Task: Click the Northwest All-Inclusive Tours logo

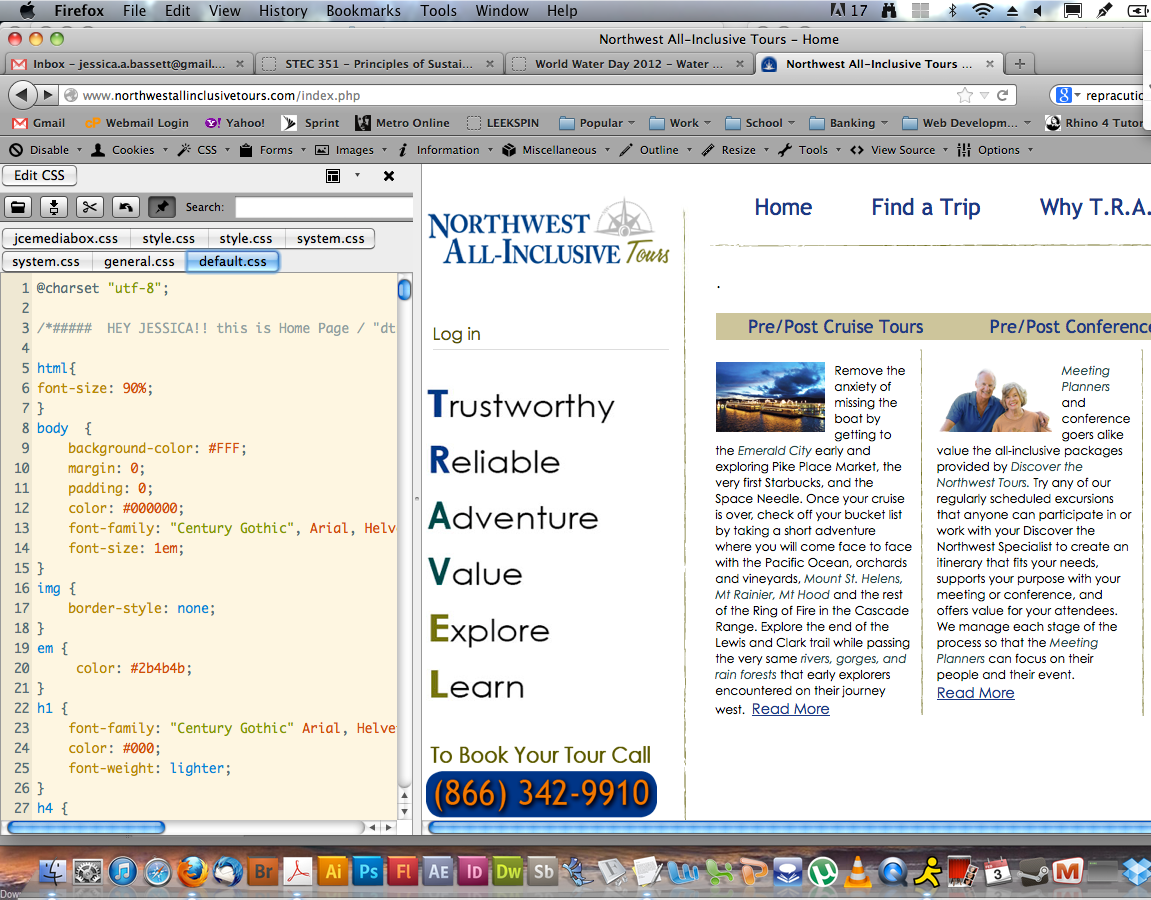Action: point(548,233)
